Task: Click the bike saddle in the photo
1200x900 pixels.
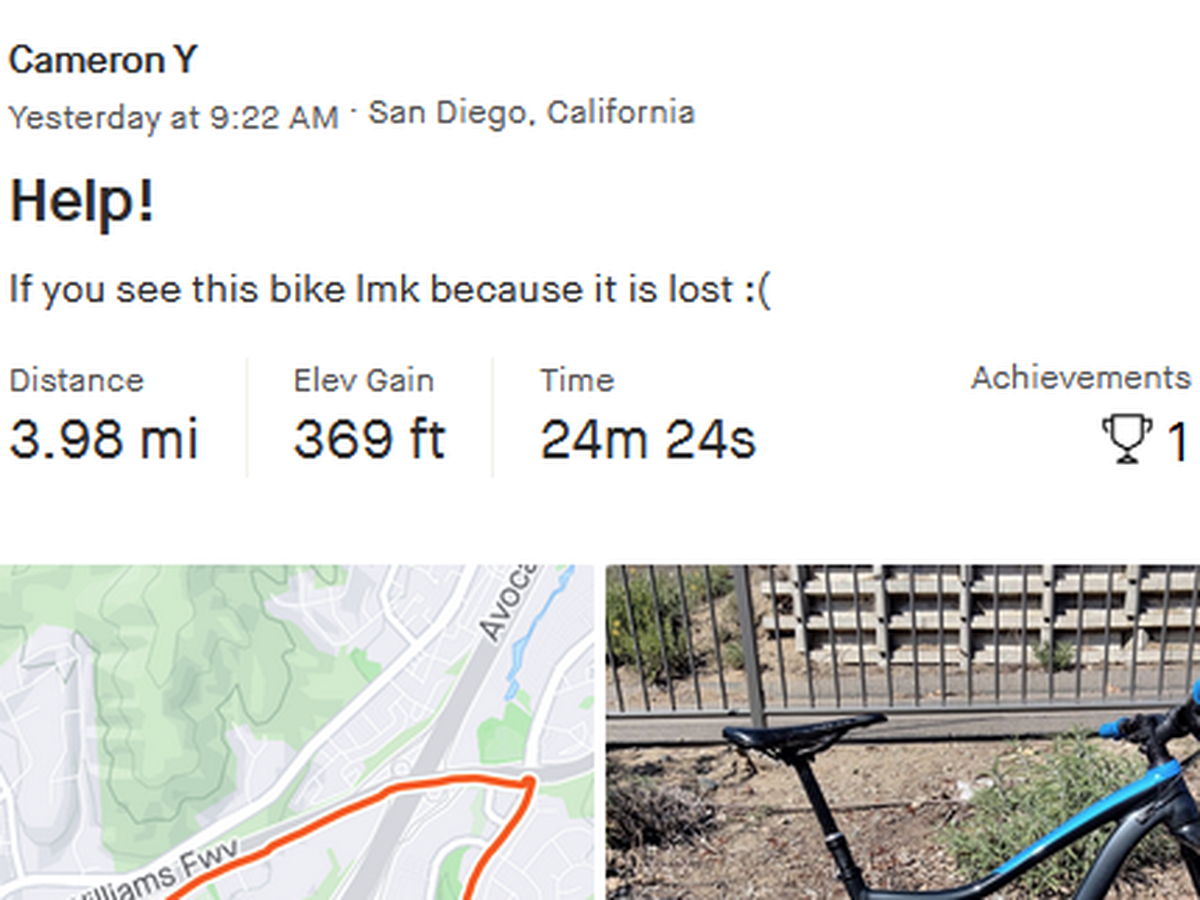Action: pos(800,733)
